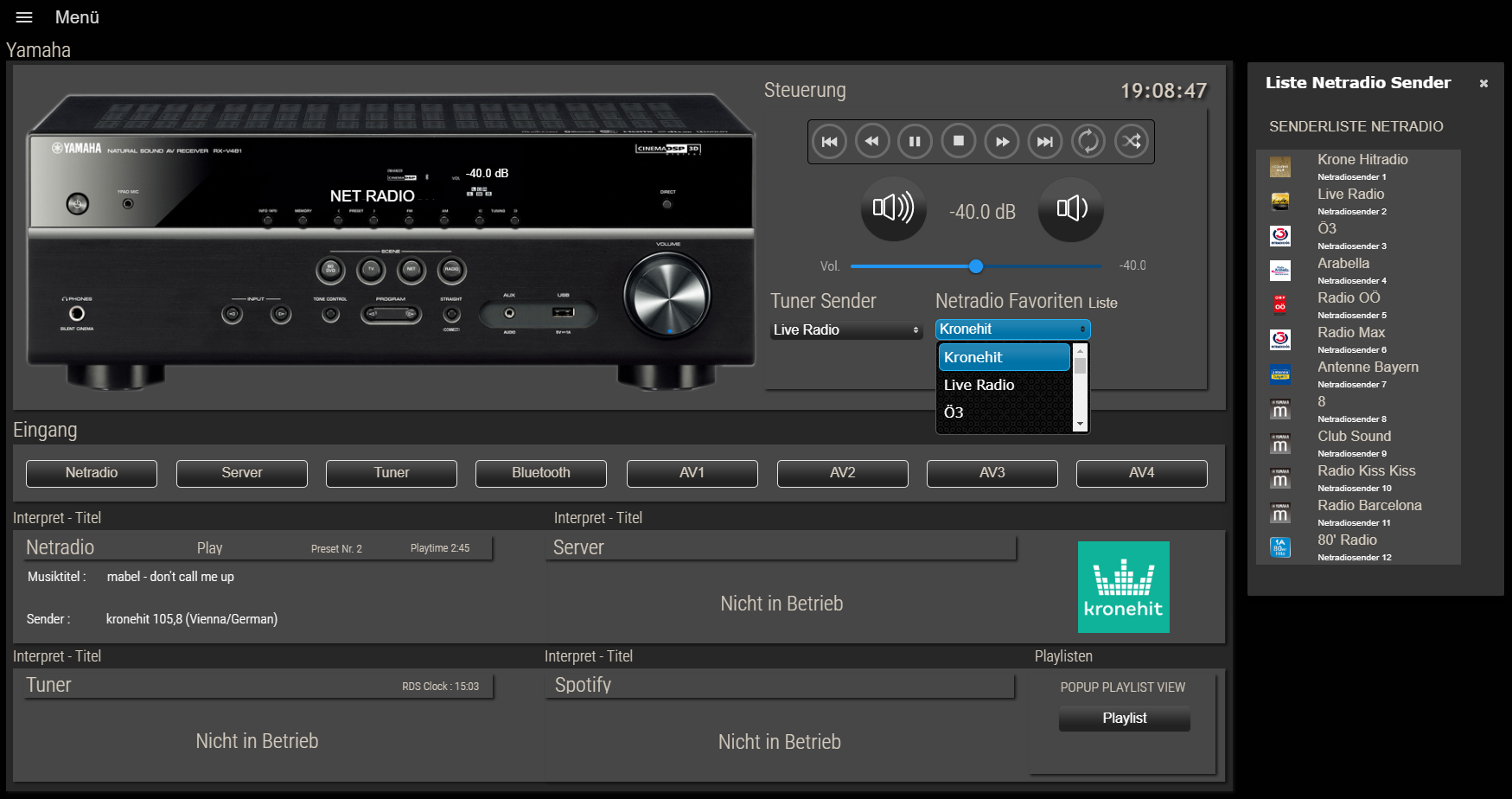Click the kronehit station logo

point(1124,587)
